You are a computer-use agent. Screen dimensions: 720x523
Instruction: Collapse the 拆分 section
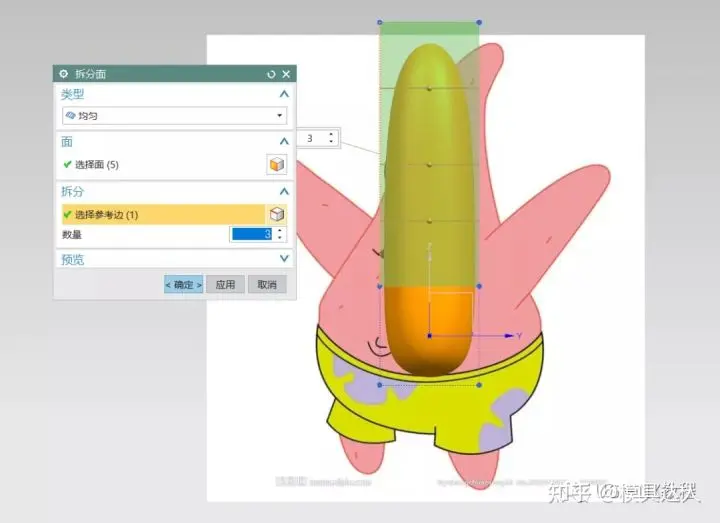tap(284, 191)
